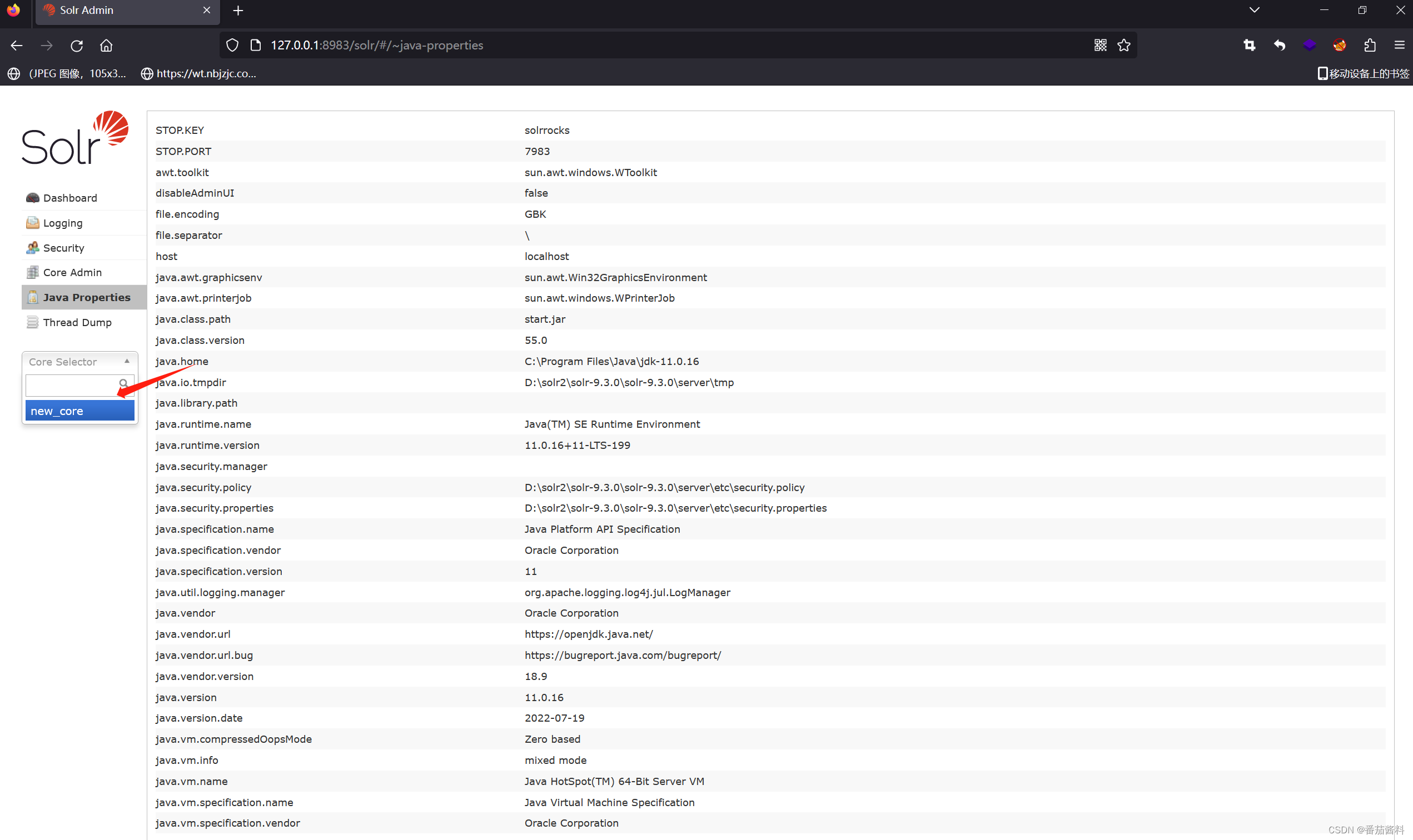This screenshot has width=1413, height=840.
Task: Click the screenshot crop toolbar icon
Action: click(x=1250, y=46)
